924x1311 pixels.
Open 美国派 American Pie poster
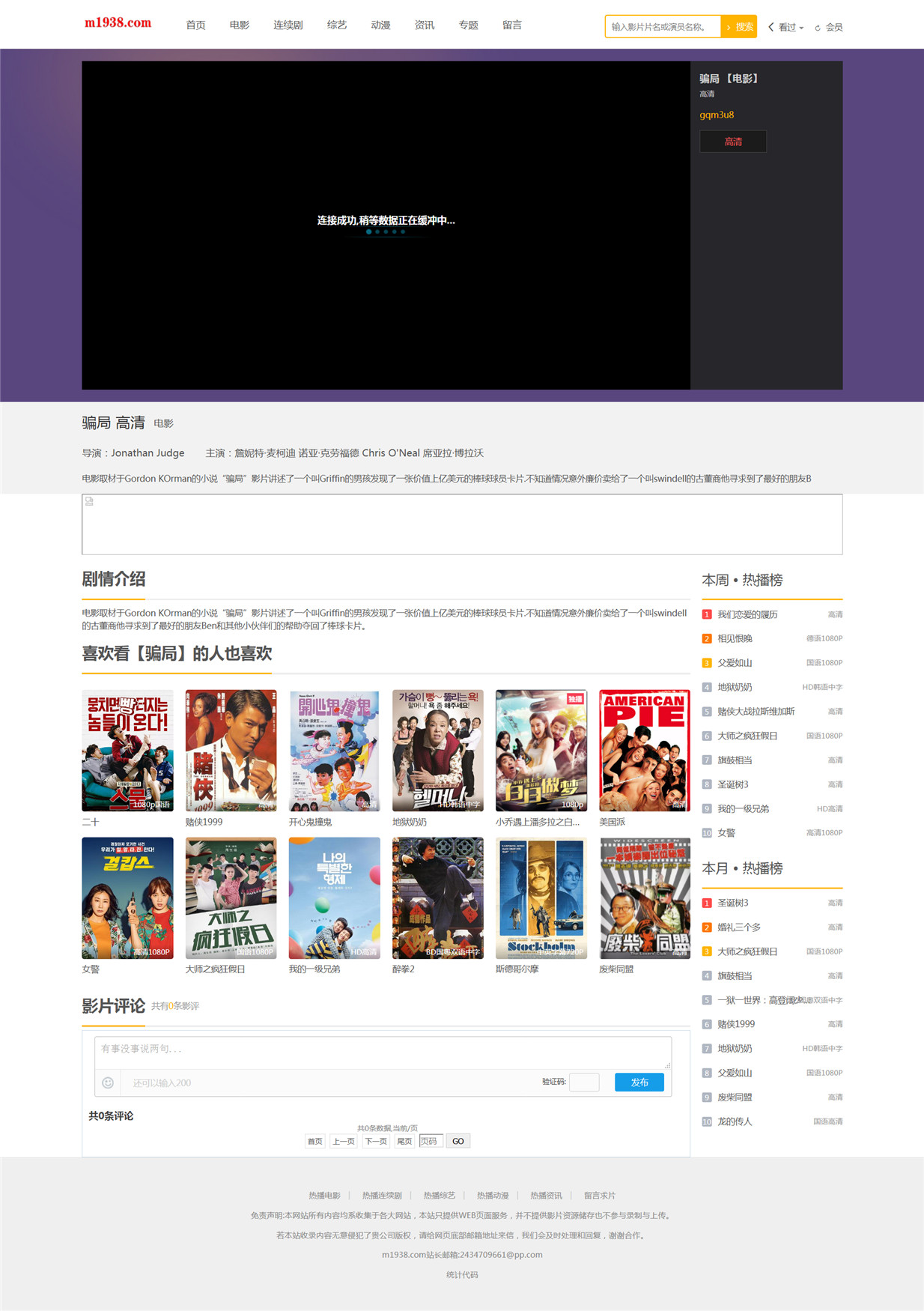point(645,751)
